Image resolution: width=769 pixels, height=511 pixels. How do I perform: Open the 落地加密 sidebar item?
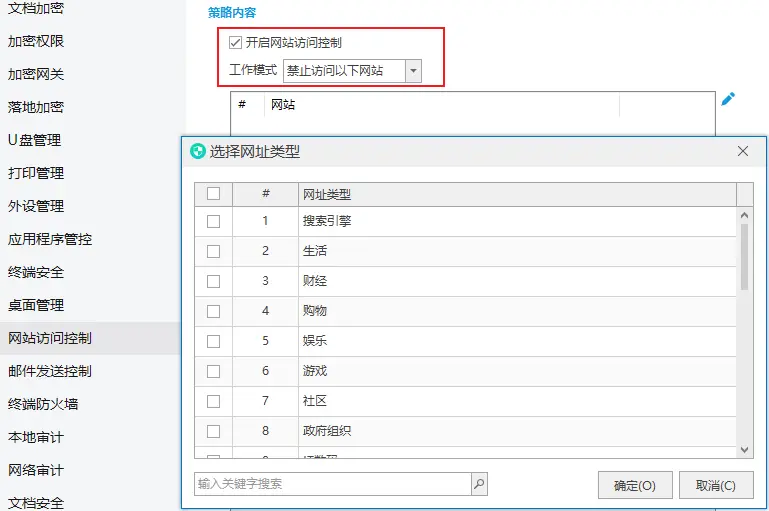coord(36,107)
